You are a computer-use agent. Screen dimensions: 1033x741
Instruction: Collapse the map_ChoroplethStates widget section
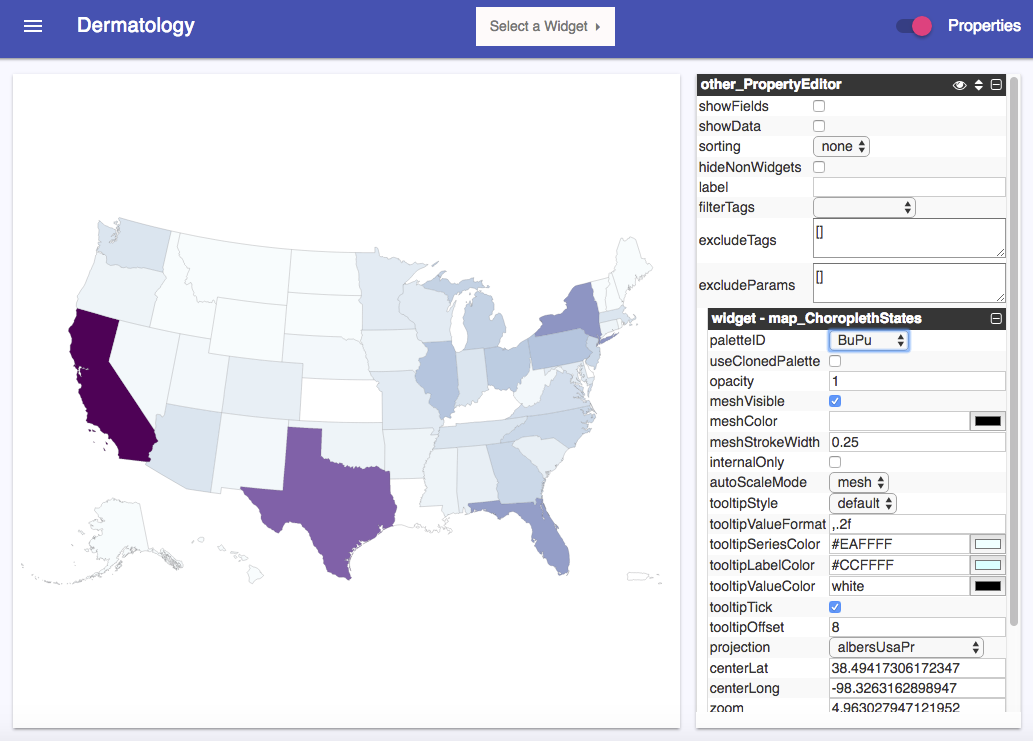(996, 318)
